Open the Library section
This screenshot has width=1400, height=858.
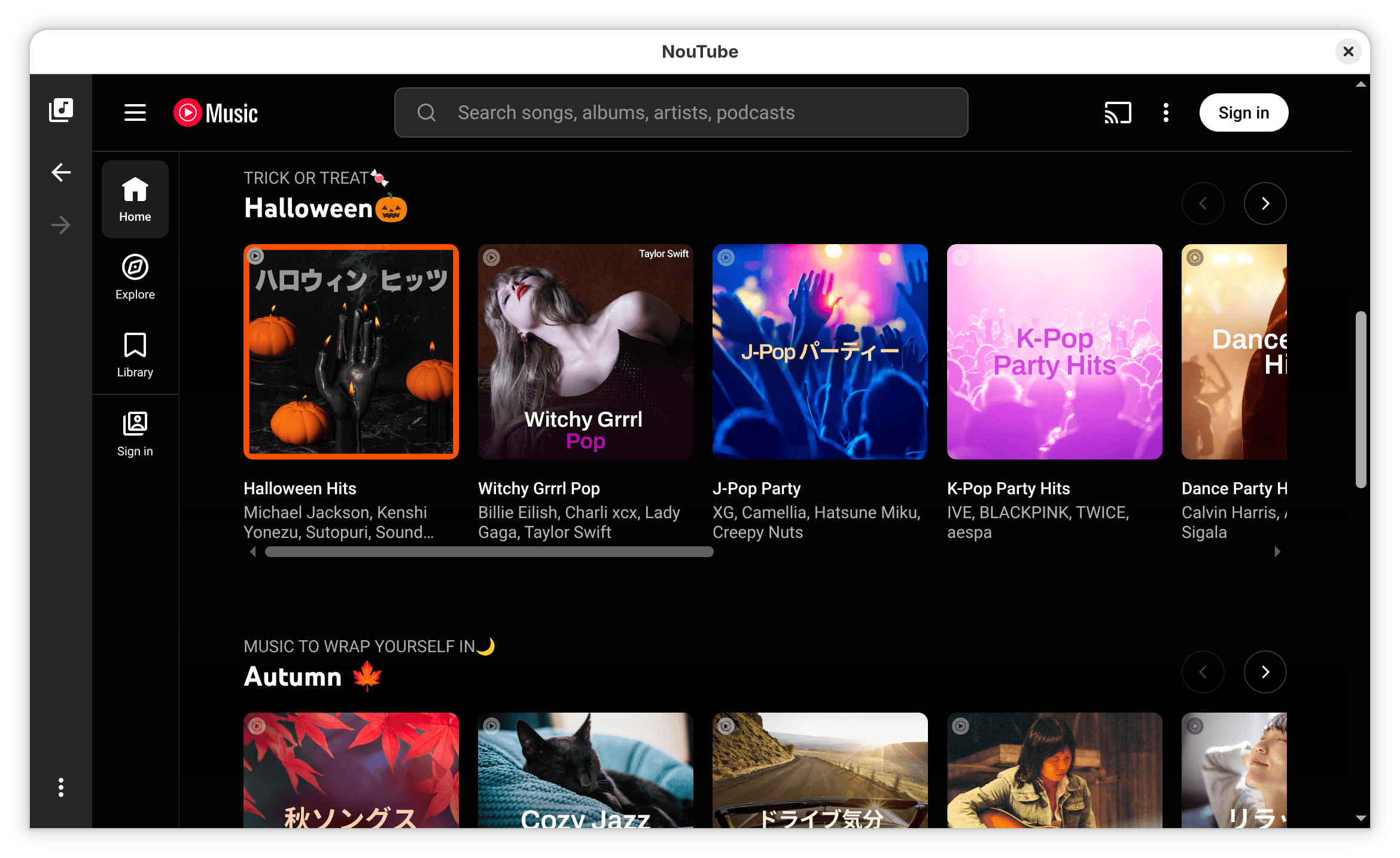[x=135, y=354]
